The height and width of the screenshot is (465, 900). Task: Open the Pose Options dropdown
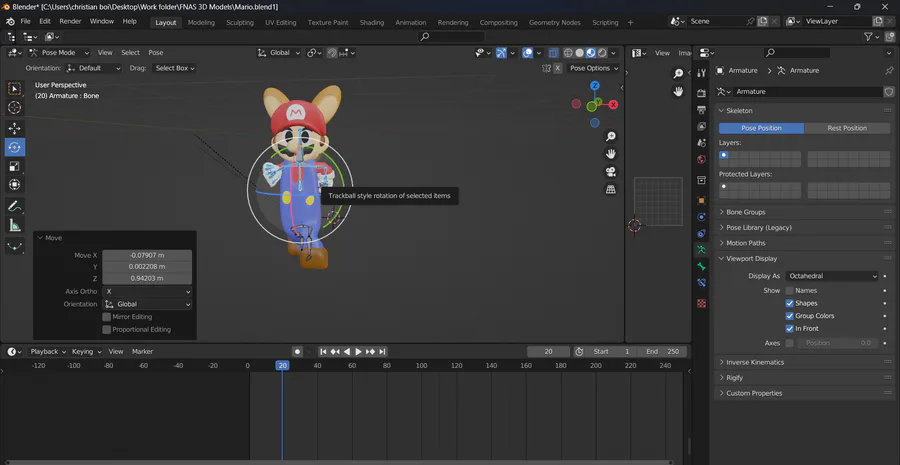(x=594, y=68)
